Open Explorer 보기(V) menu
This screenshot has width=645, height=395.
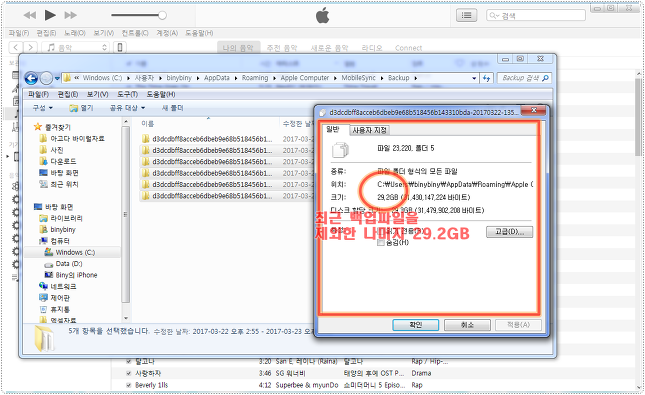(97, 95)
